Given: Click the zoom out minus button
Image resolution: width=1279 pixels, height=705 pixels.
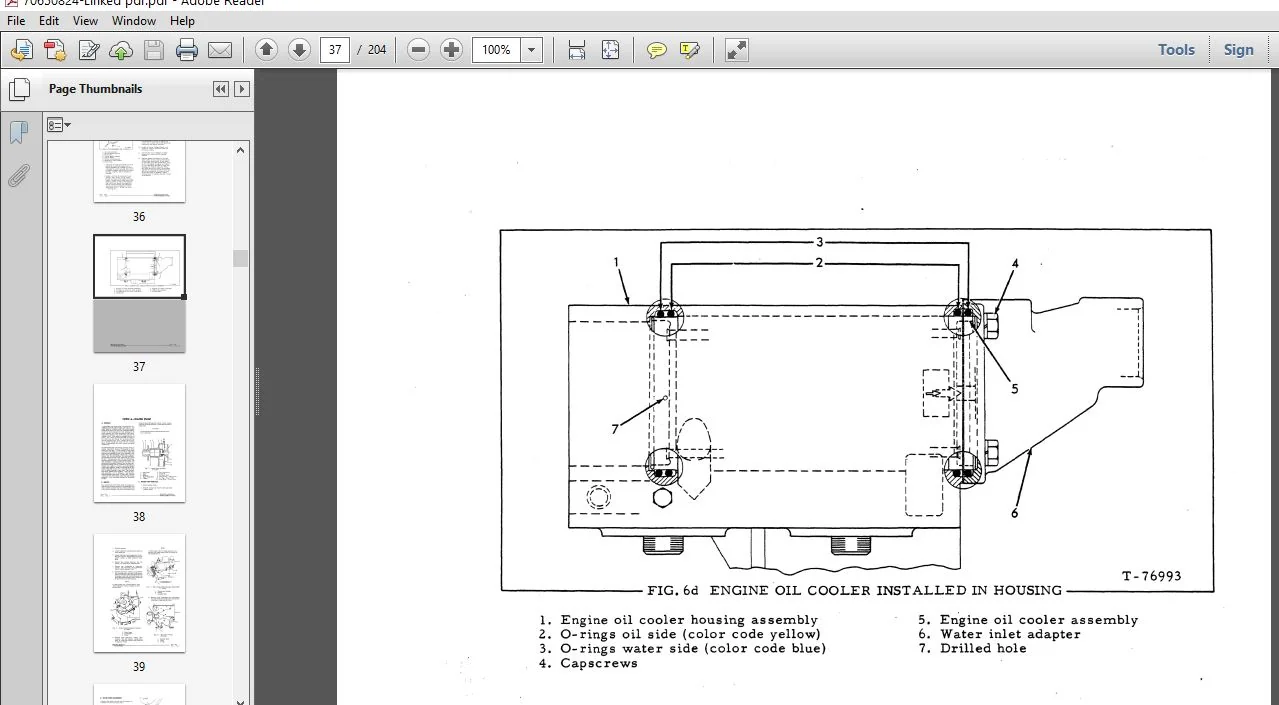Looking at the screenshot, I should point(419,50).
